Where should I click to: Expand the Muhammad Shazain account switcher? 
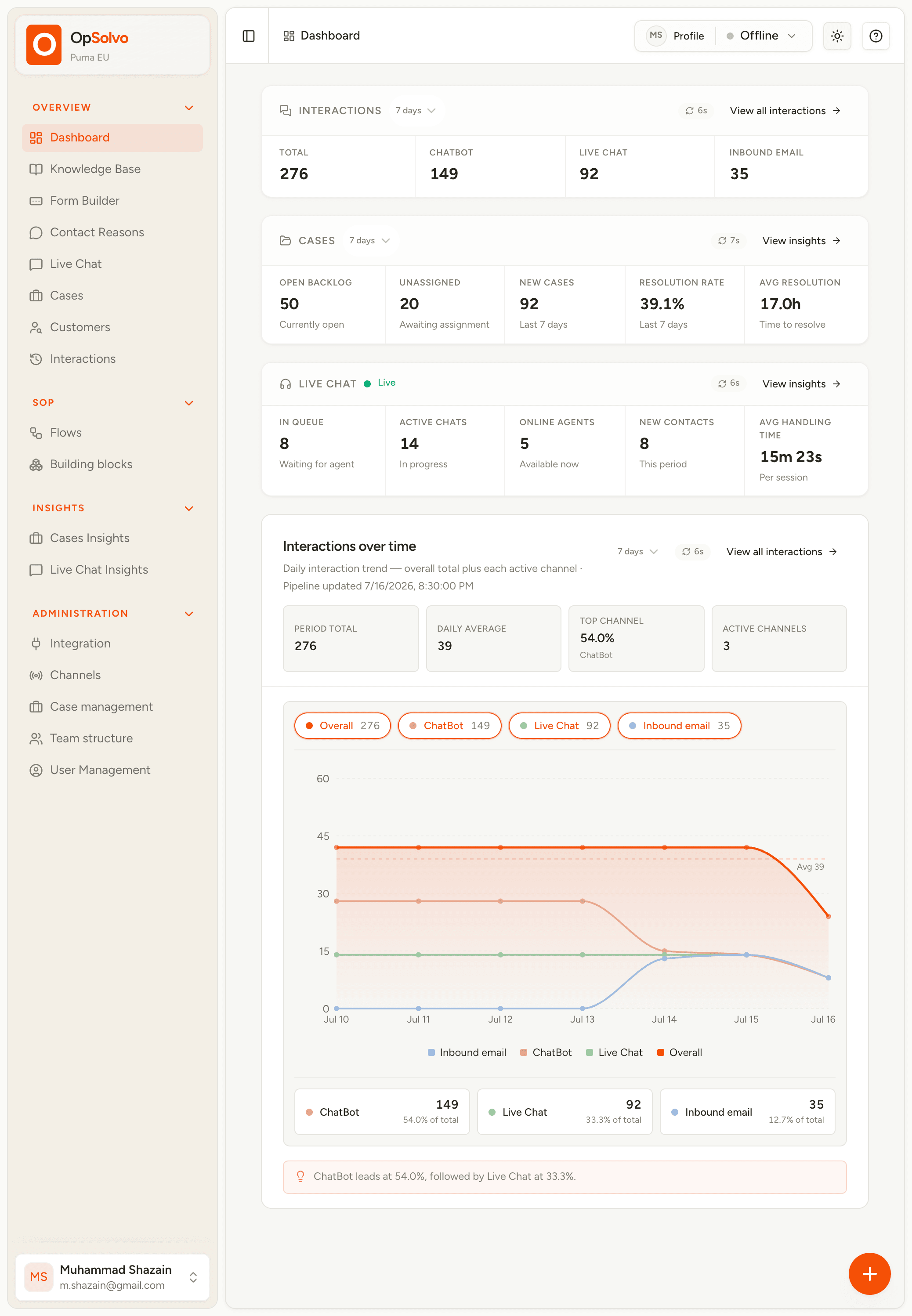tap(112, 1277)
